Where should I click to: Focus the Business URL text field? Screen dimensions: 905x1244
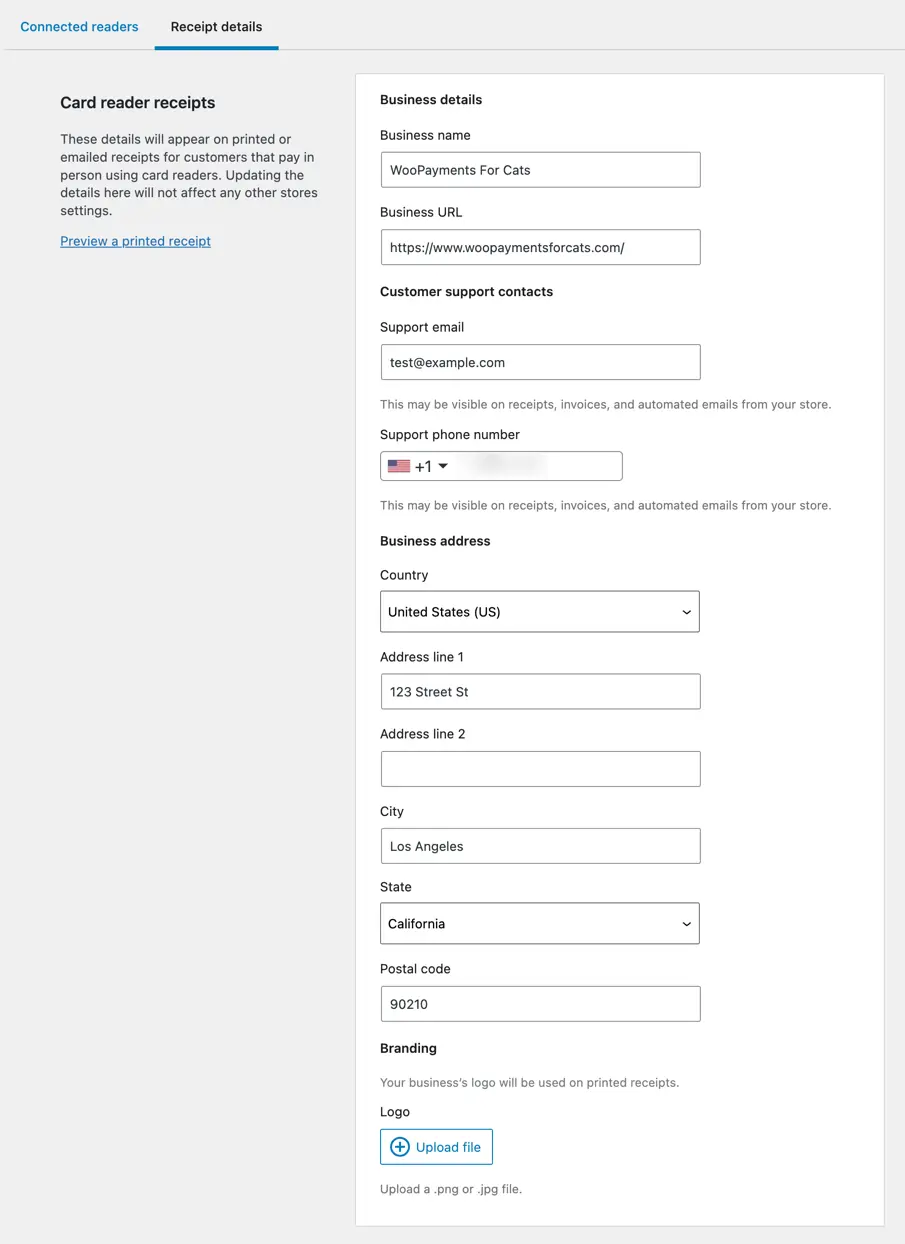pos(540,248)
